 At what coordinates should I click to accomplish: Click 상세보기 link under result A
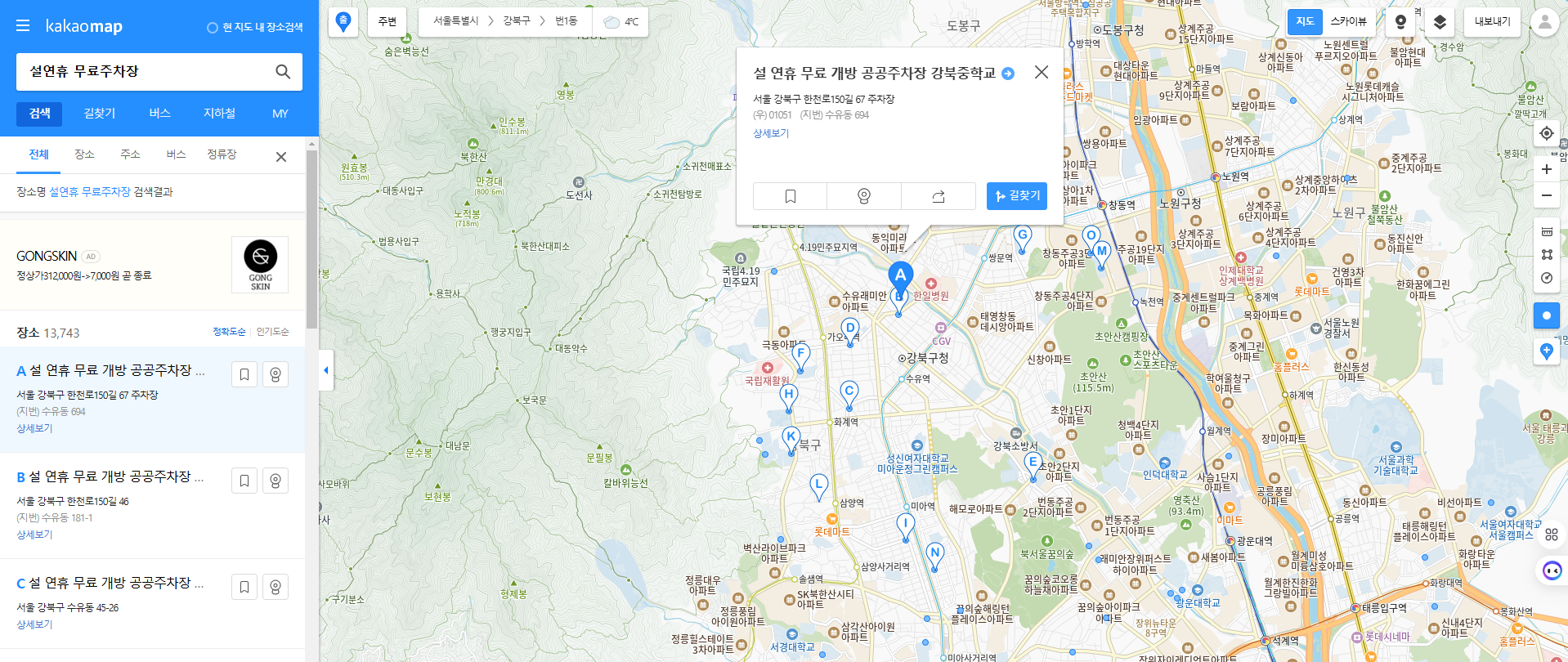(34, 428)
